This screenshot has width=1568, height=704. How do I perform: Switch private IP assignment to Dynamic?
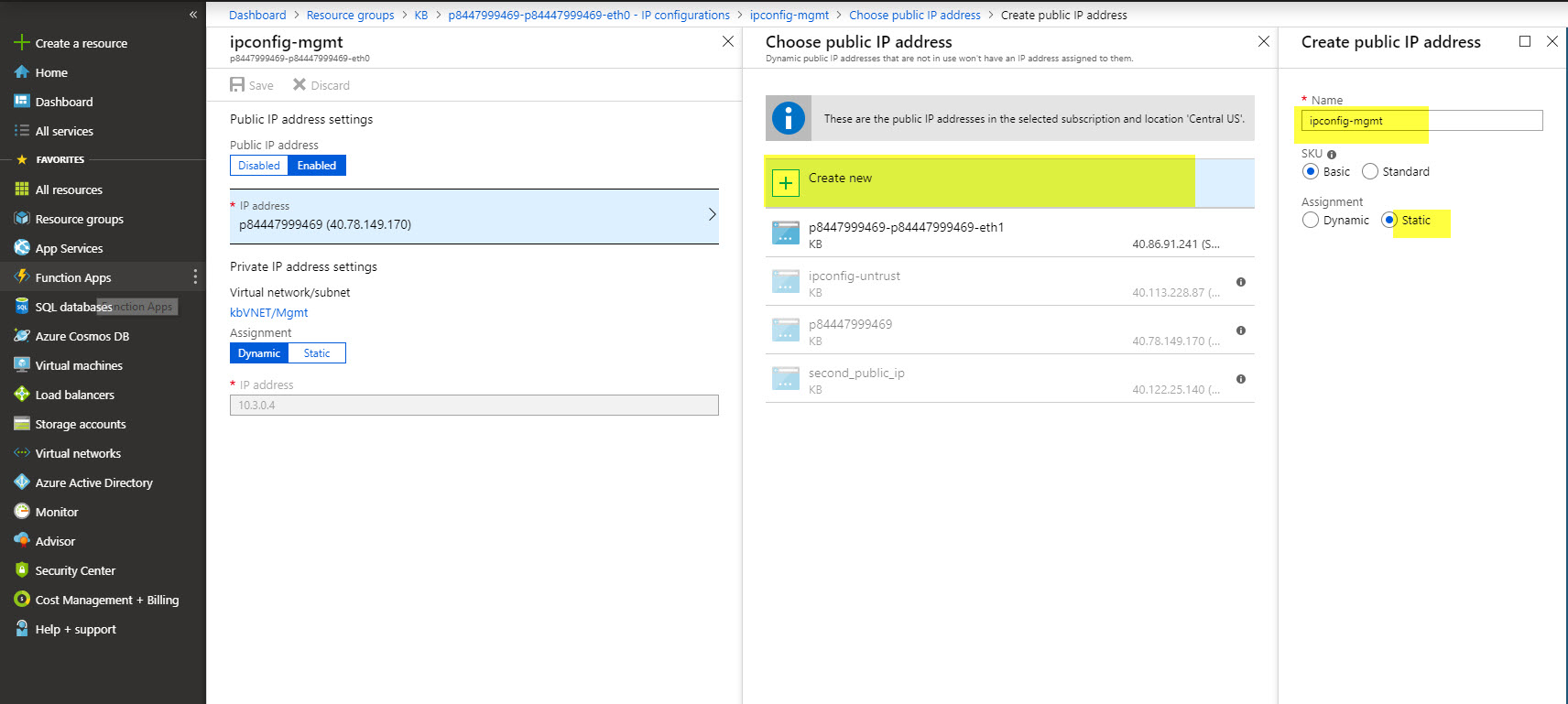259,353
